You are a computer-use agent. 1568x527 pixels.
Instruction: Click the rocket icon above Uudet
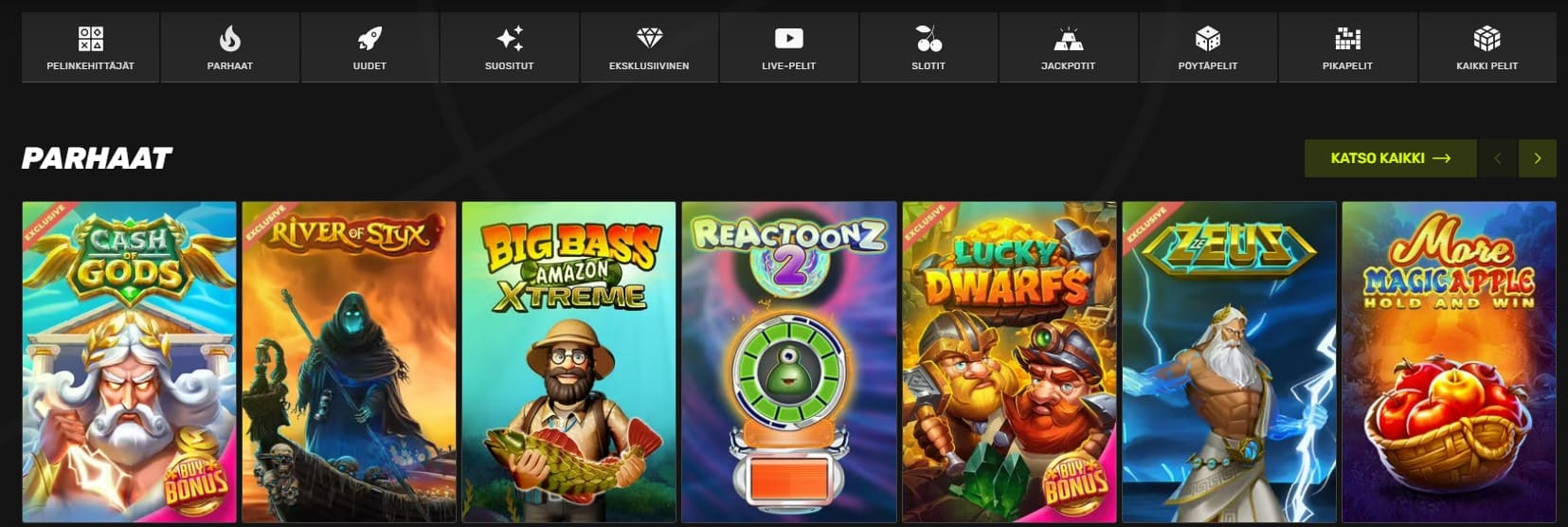[369, 39]
